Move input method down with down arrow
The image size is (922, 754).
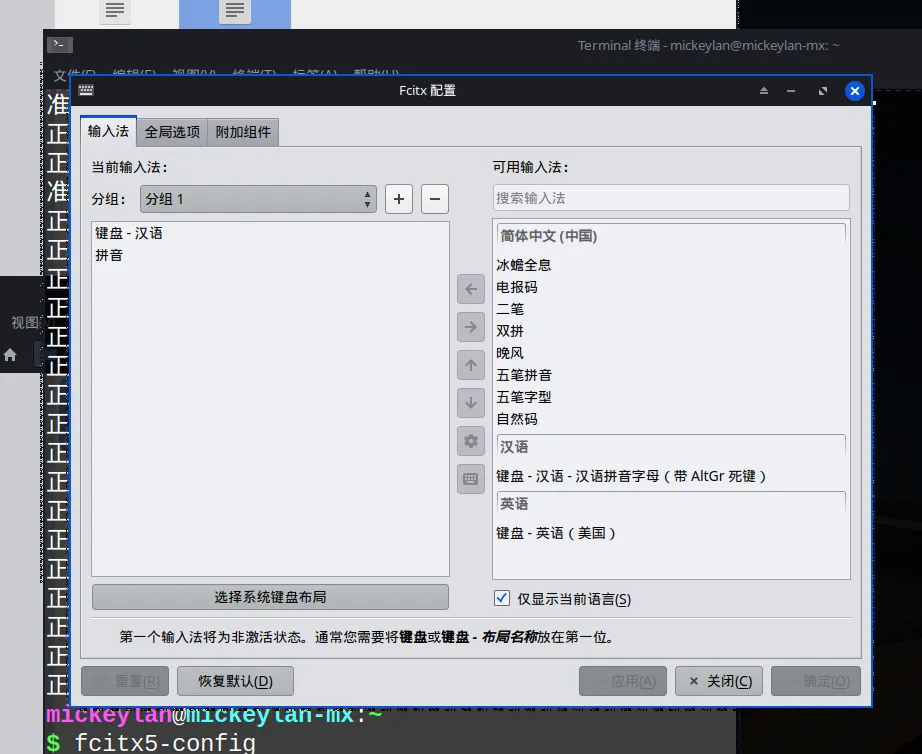(x=470, y=403)
